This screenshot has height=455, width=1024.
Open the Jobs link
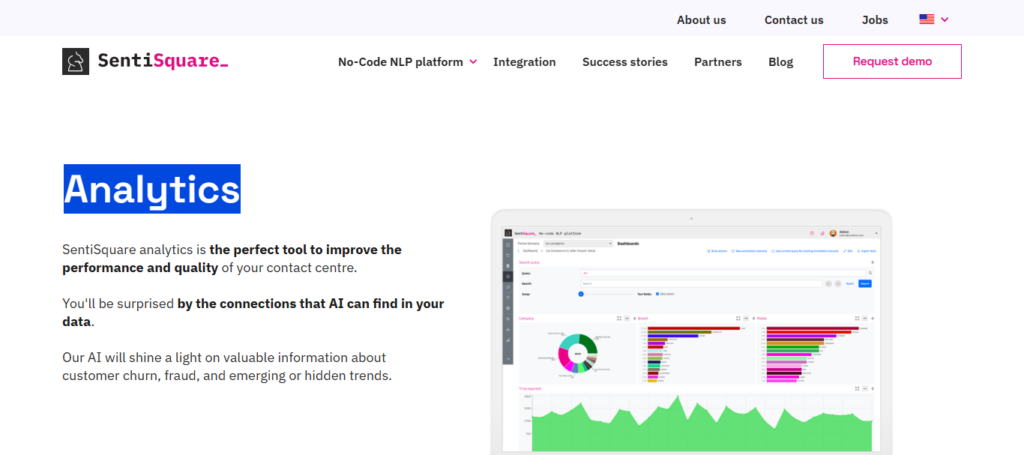[874, 20]
